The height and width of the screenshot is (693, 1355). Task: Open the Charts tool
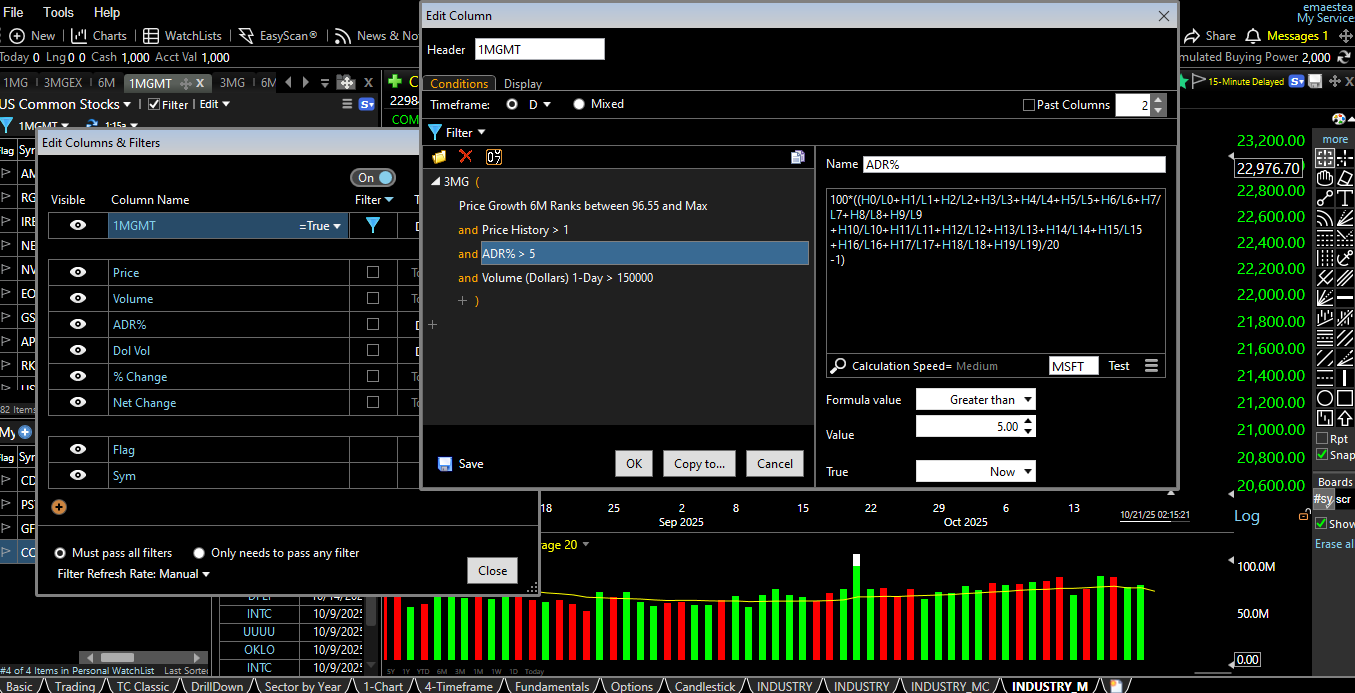pyautogui.click(x=99, y=35)
